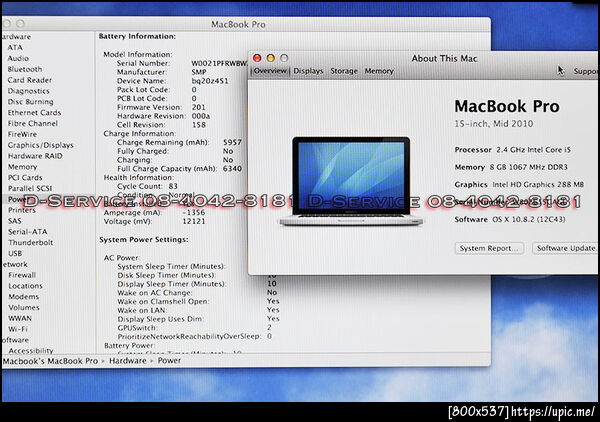Viewport: 600px width, 422px height.
Task: Select Card Reader in the sidebar
Action: click(29, 80)
